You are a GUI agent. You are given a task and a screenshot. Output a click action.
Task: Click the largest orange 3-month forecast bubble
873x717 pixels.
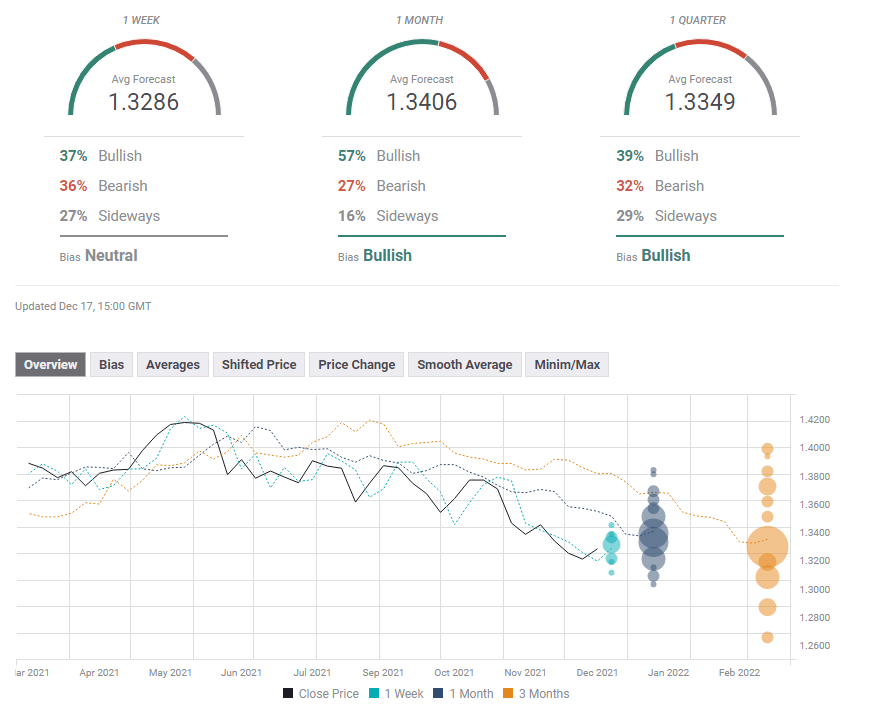[x=767, y=547]
